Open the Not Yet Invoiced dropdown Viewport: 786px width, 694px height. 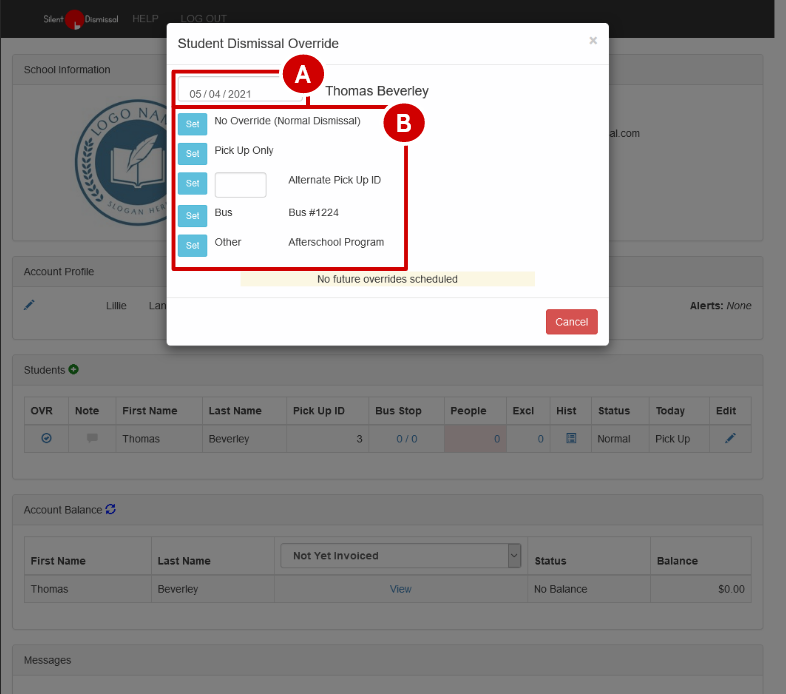point(401,556)
